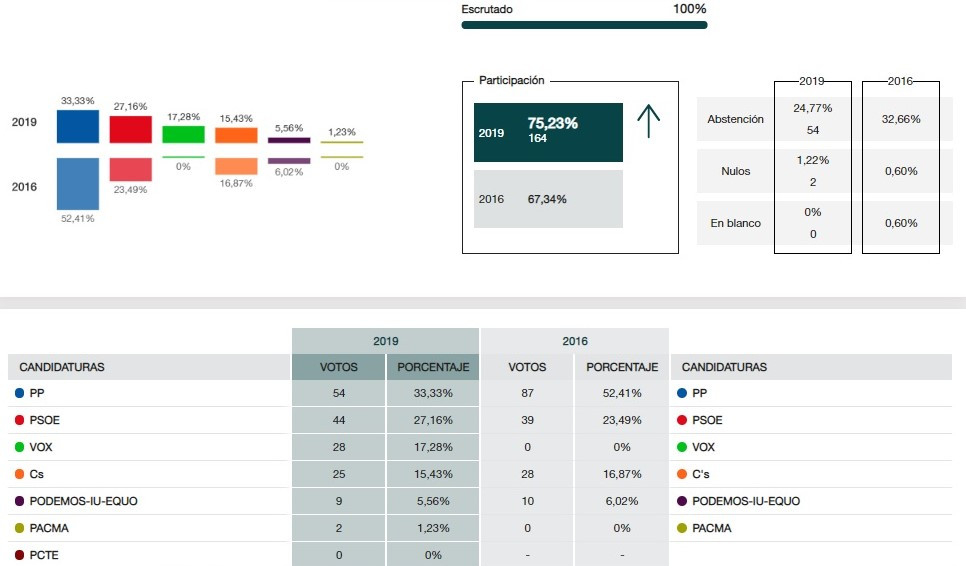Click the VOX party name in left list
966x566 pixels.
(x=41, y=447)
